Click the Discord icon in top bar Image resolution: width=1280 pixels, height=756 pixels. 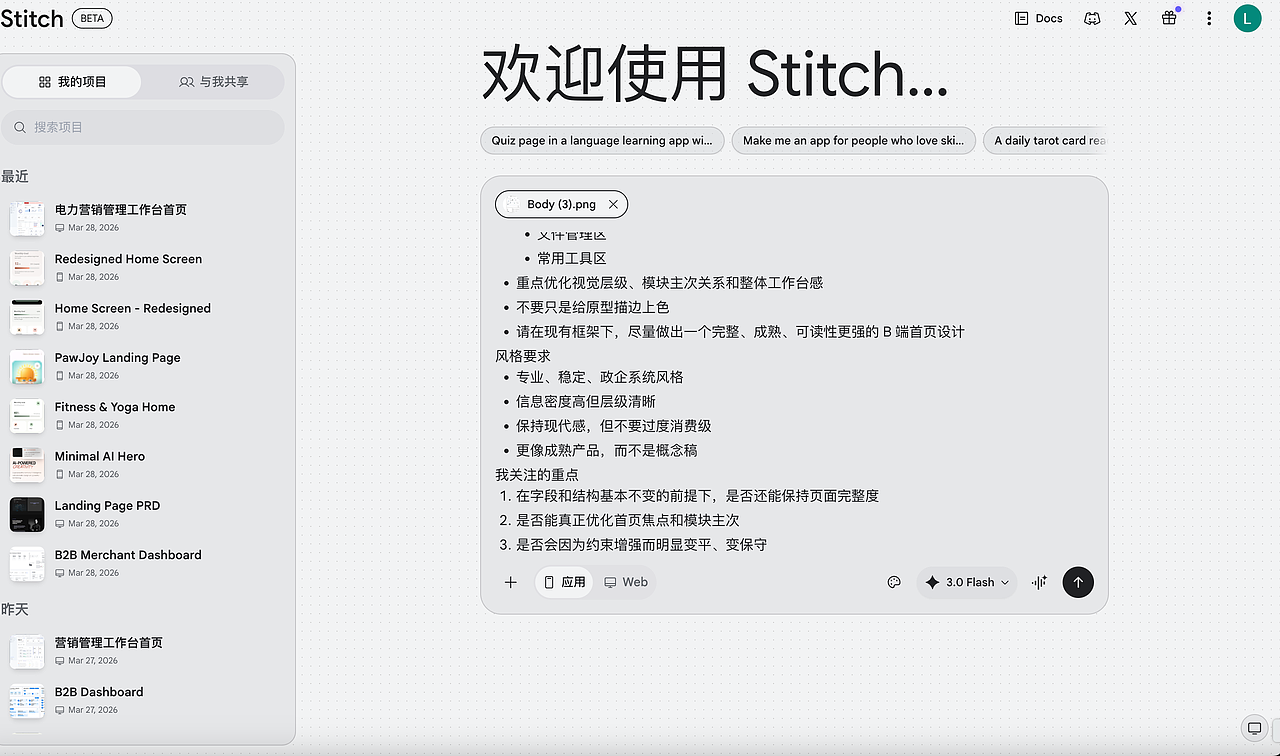1092,18
